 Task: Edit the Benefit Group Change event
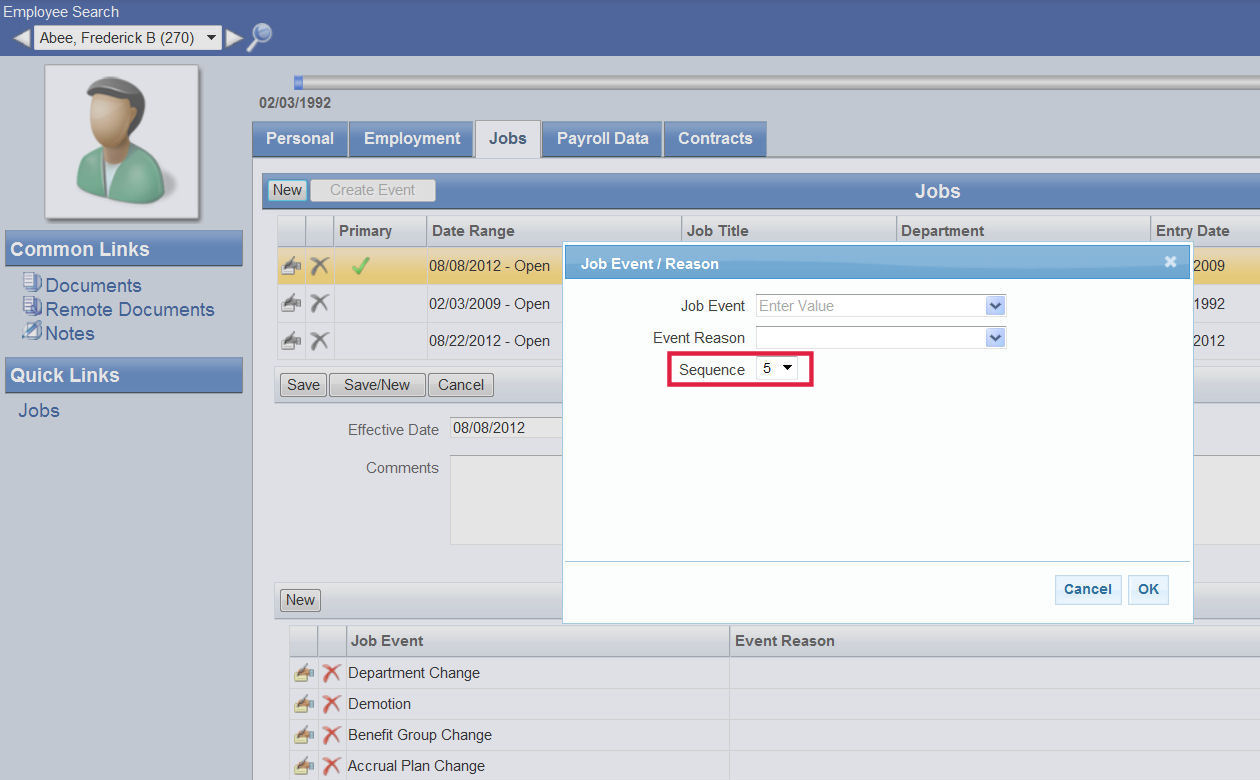coord(303,735)
